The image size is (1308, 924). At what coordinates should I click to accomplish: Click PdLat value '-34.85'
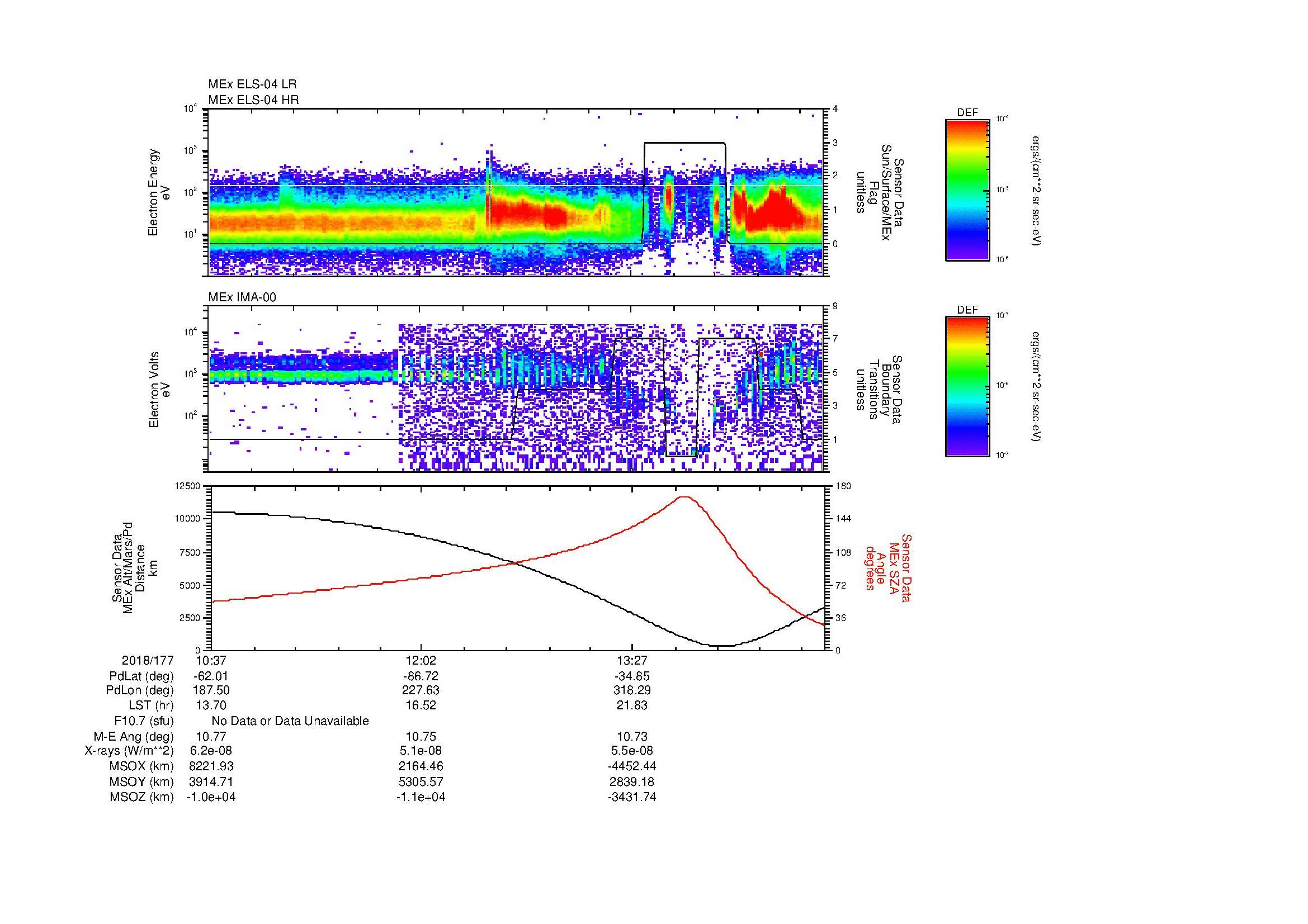pyautogui.click(x=632, y=676)
